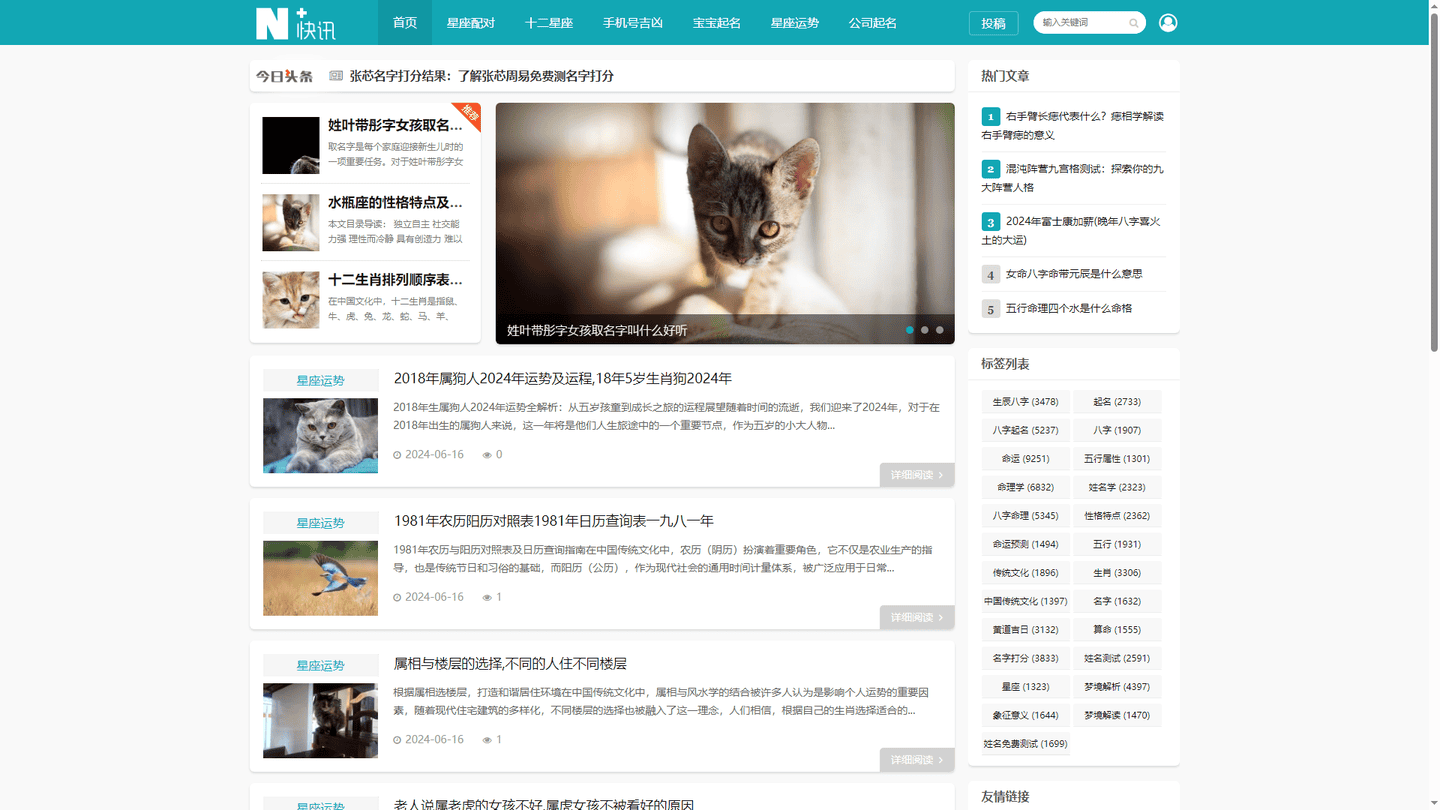Click the kitten thumbnail for 水瓶座 article
The height and width of the screenshot is (810, 1440).
(x=291, y=222)
